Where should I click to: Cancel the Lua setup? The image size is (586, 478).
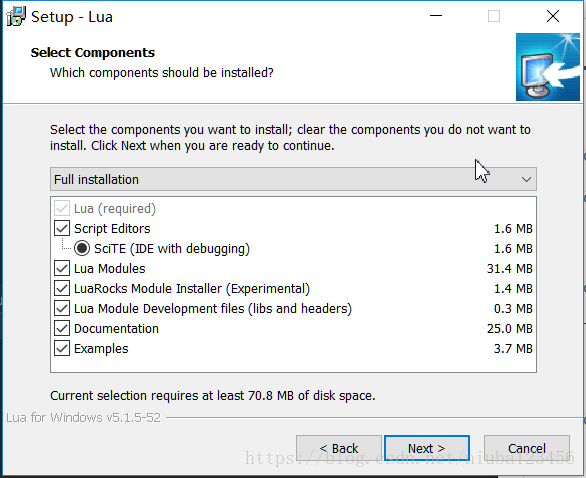pos(527,448)
